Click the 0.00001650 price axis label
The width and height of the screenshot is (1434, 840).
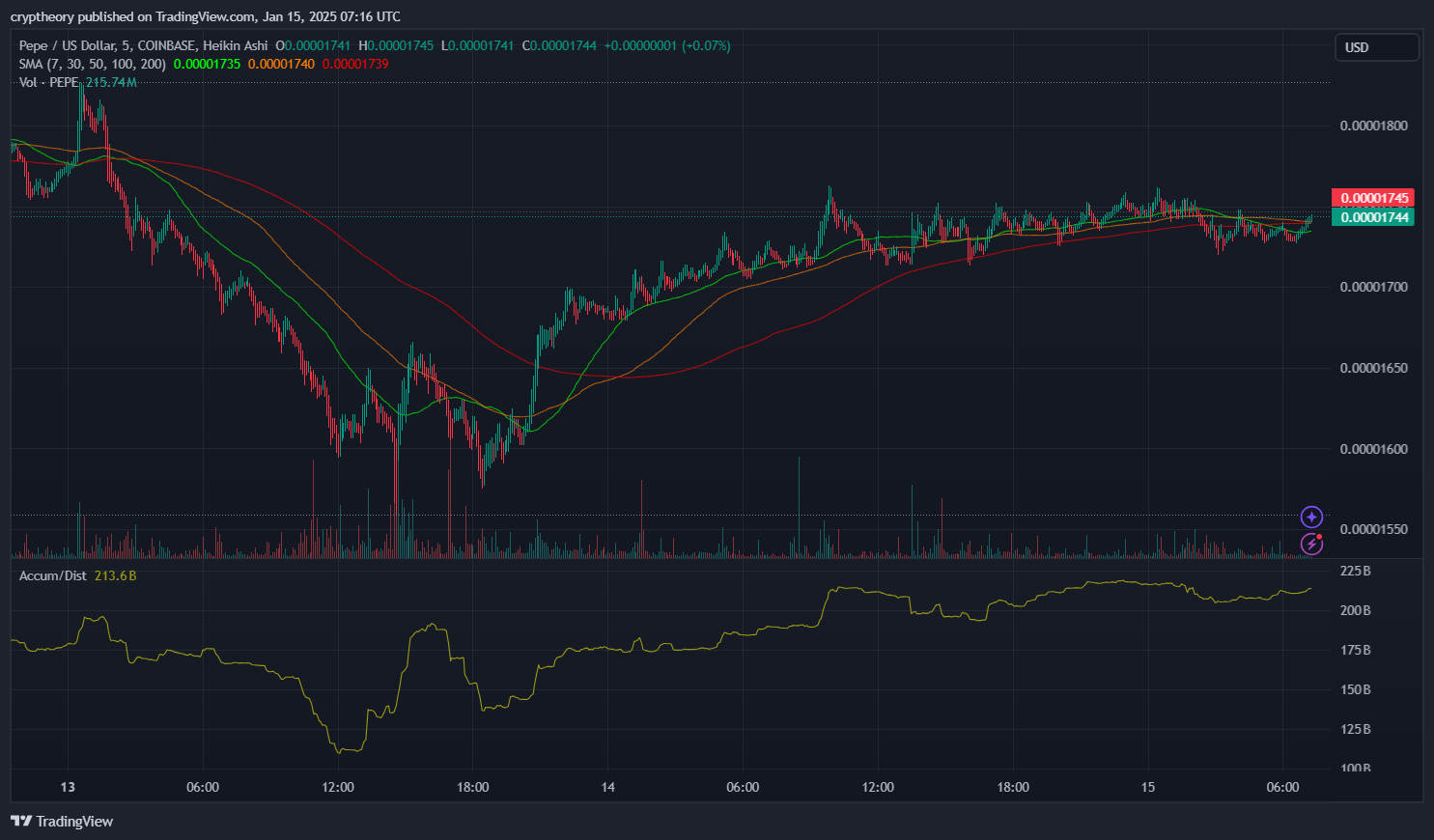(x=1373, y=368)
